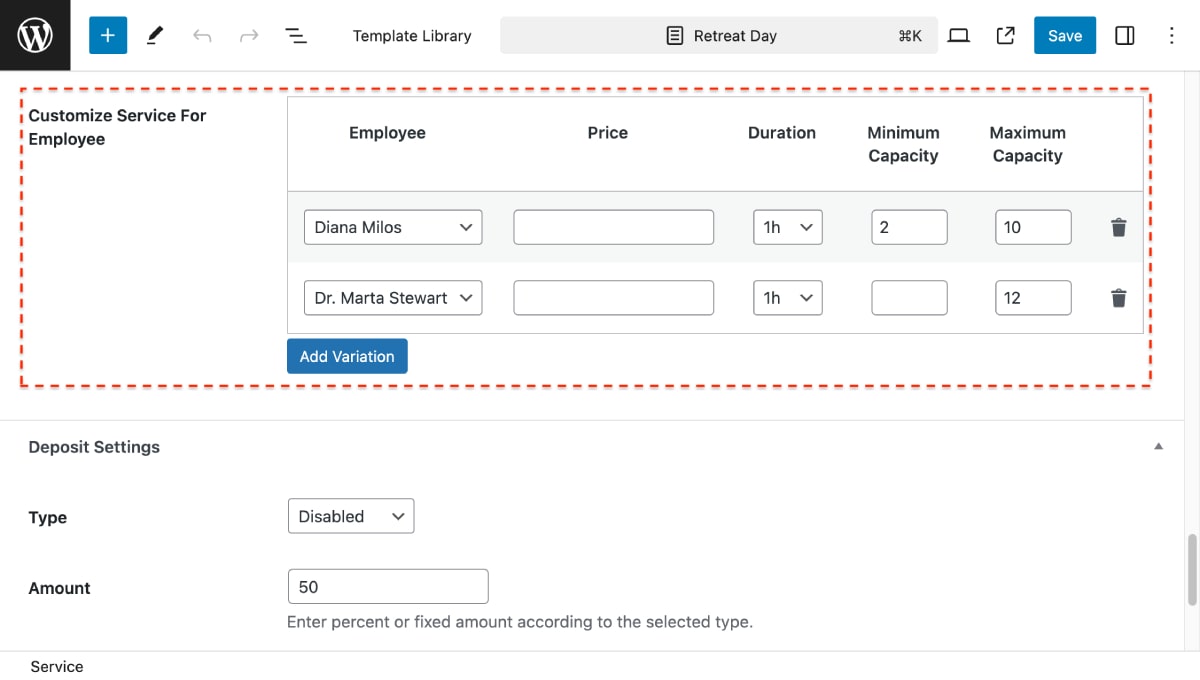Edit Marta Stewart maximum capacity of 12
Image resolution: width=1200 pixels, height=680 pixels.
[1033, 298]
